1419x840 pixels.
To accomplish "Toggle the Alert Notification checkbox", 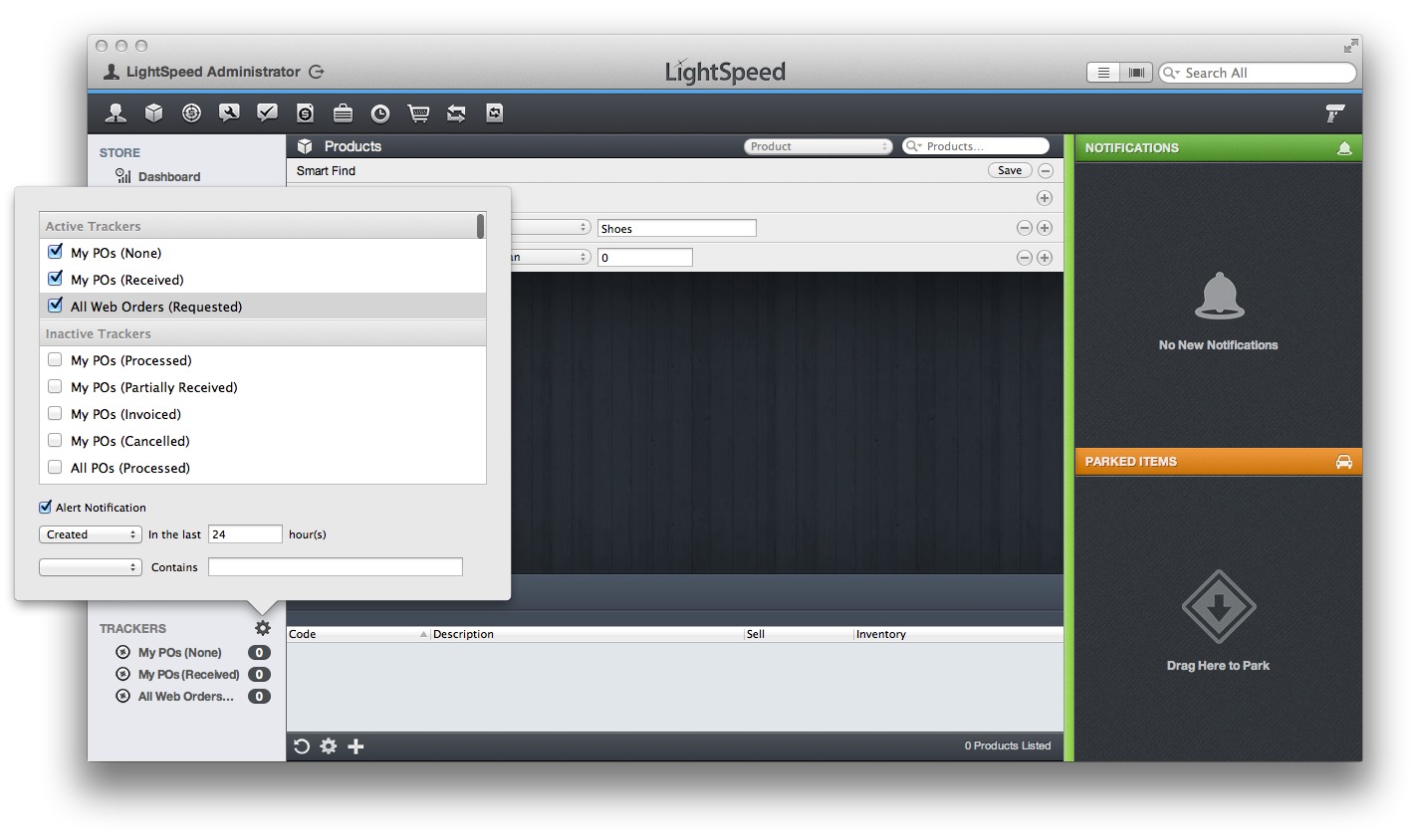I will pos(45,507).
